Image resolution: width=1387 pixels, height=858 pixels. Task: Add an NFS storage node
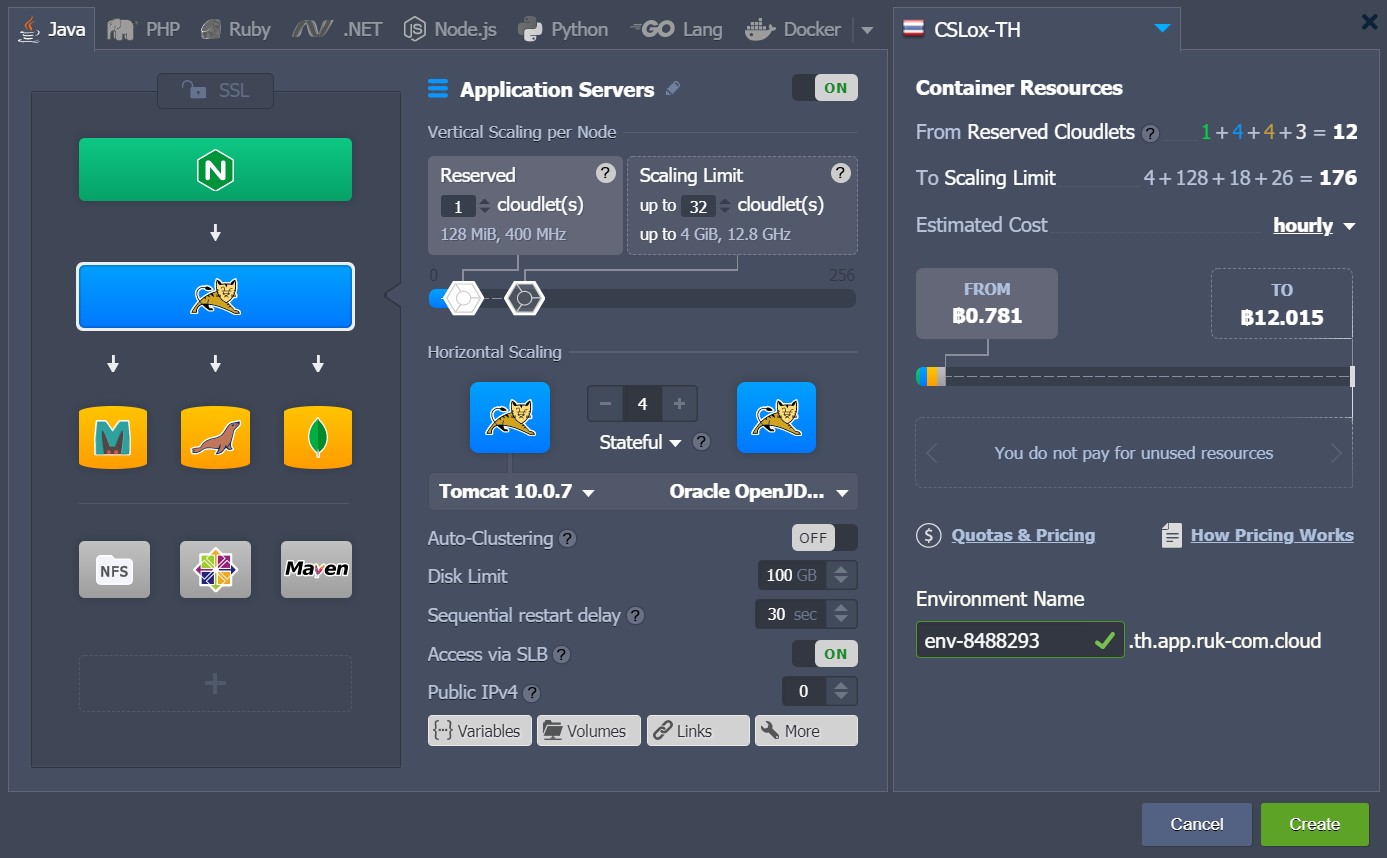[x=113, y=569]
